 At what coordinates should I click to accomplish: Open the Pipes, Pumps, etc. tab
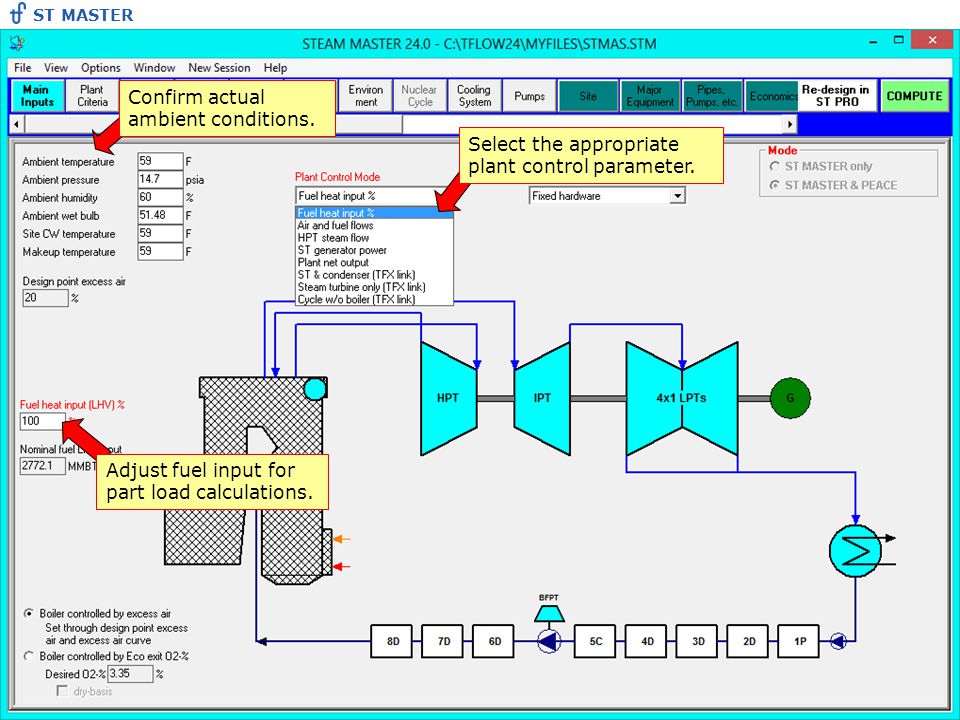712,96
